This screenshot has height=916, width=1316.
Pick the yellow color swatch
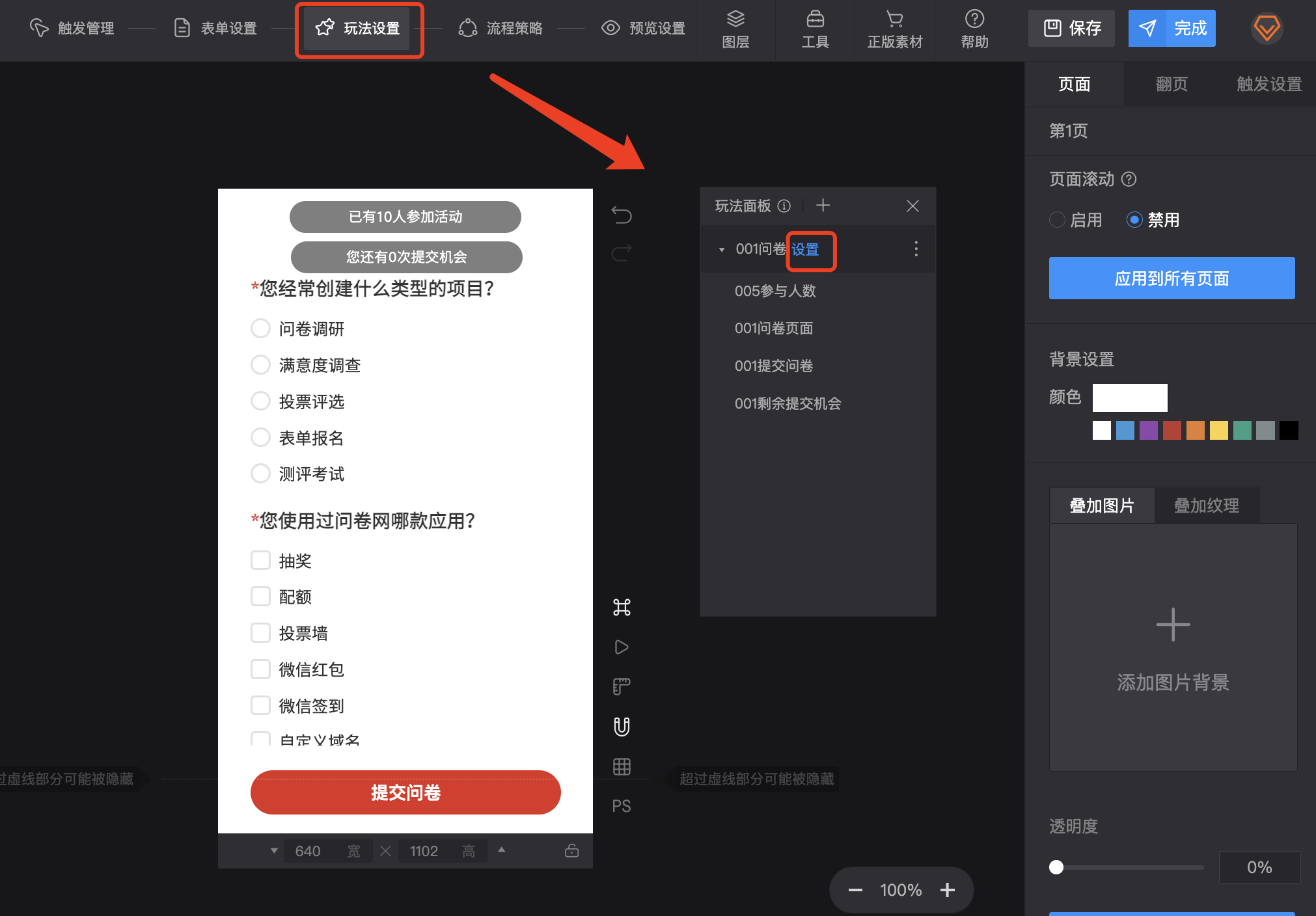coord(1219,431)
